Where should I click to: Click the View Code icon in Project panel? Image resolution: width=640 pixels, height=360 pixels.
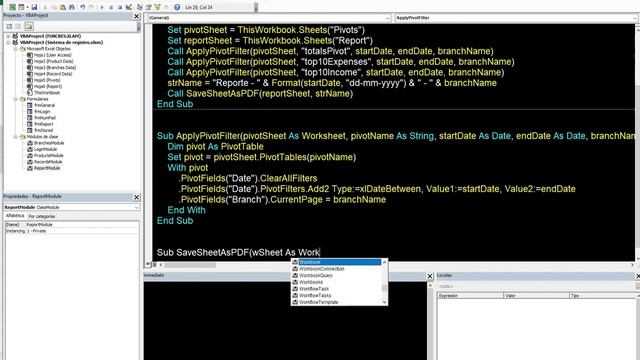pos(9,27)
